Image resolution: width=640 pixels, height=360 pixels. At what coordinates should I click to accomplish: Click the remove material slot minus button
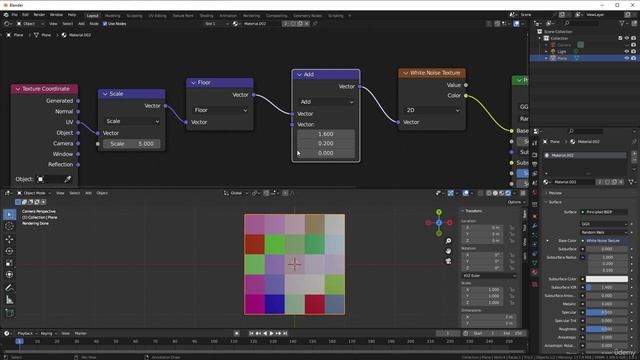click(634, 160)
